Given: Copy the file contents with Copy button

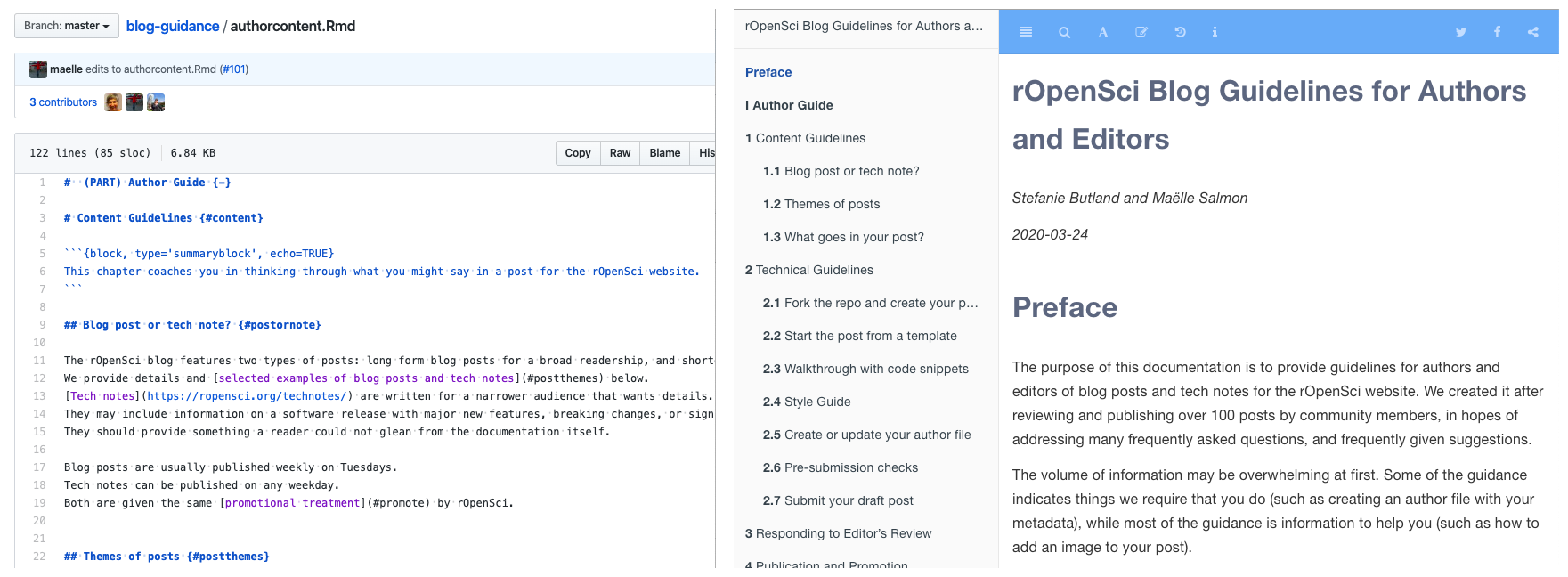Looking at the screenshot, I should (578, 153).
